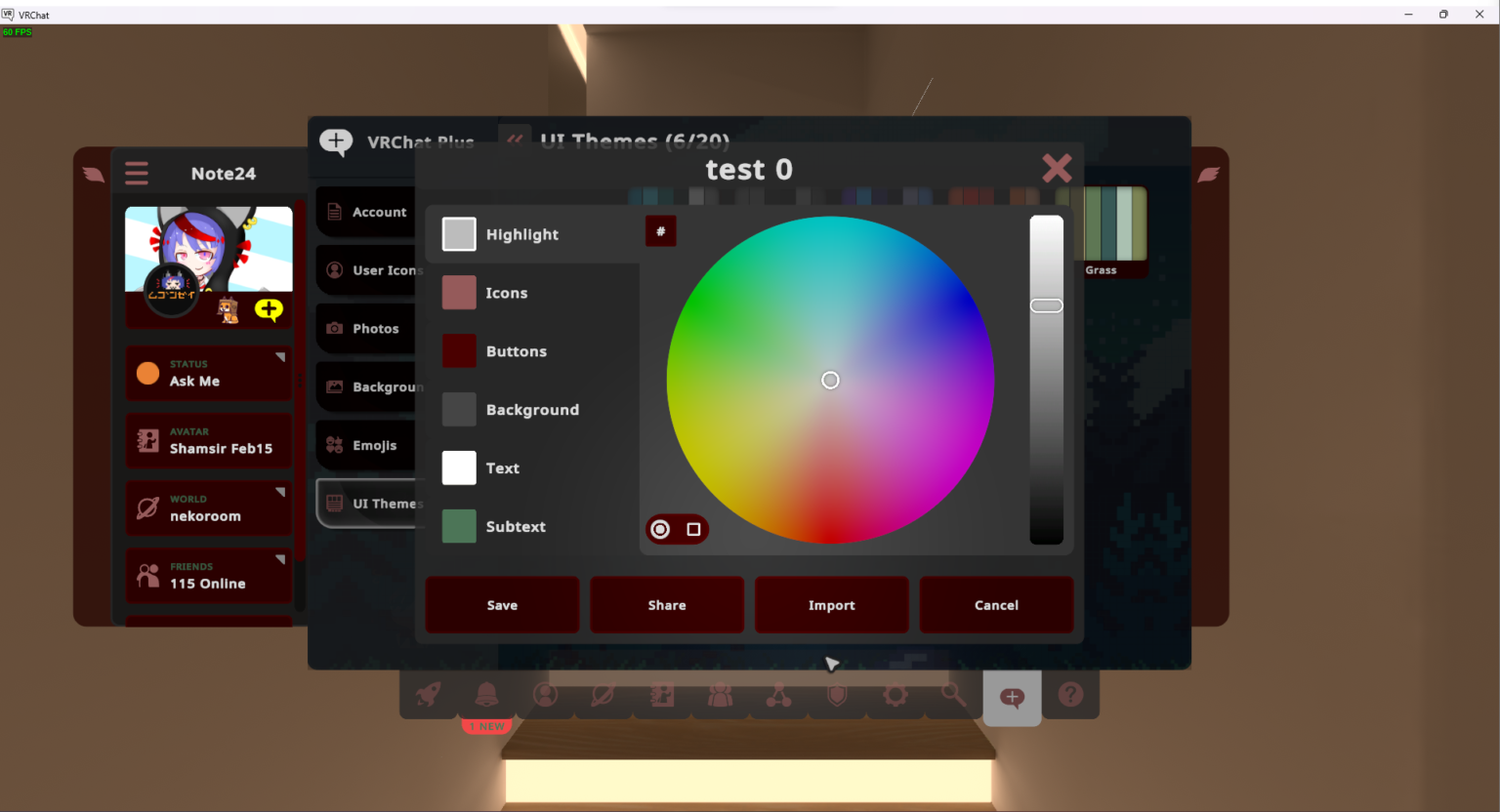Select the Avatars icon on the toolbar

(x=661, y=695)
